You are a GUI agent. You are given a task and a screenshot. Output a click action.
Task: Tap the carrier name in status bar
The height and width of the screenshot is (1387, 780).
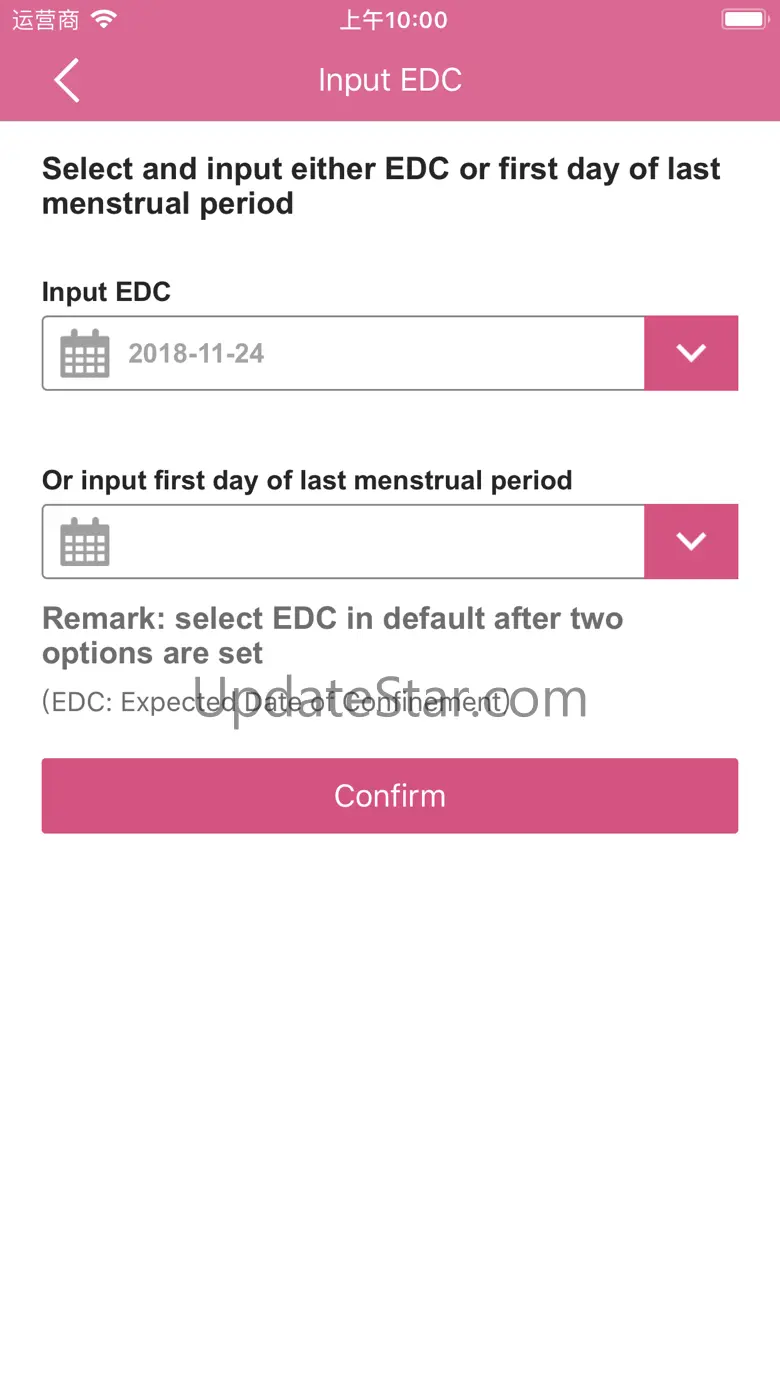pyautogui.click(x=45, y=20)
